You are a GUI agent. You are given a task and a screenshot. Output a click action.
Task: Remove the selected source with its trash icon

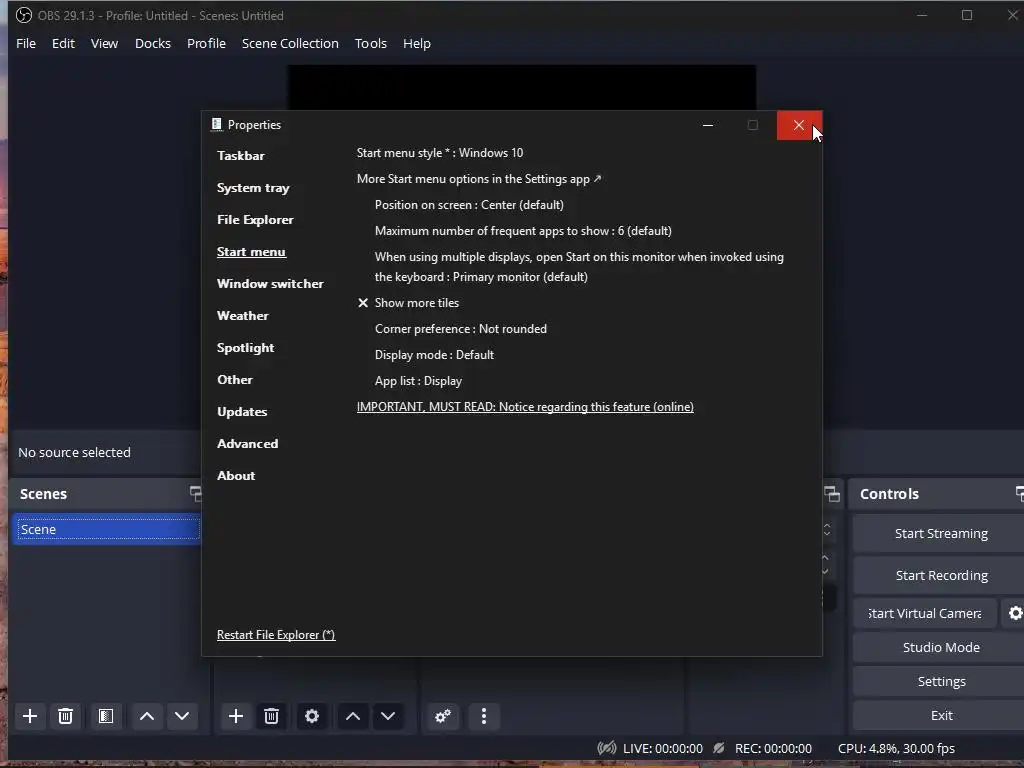click(272, 716)
